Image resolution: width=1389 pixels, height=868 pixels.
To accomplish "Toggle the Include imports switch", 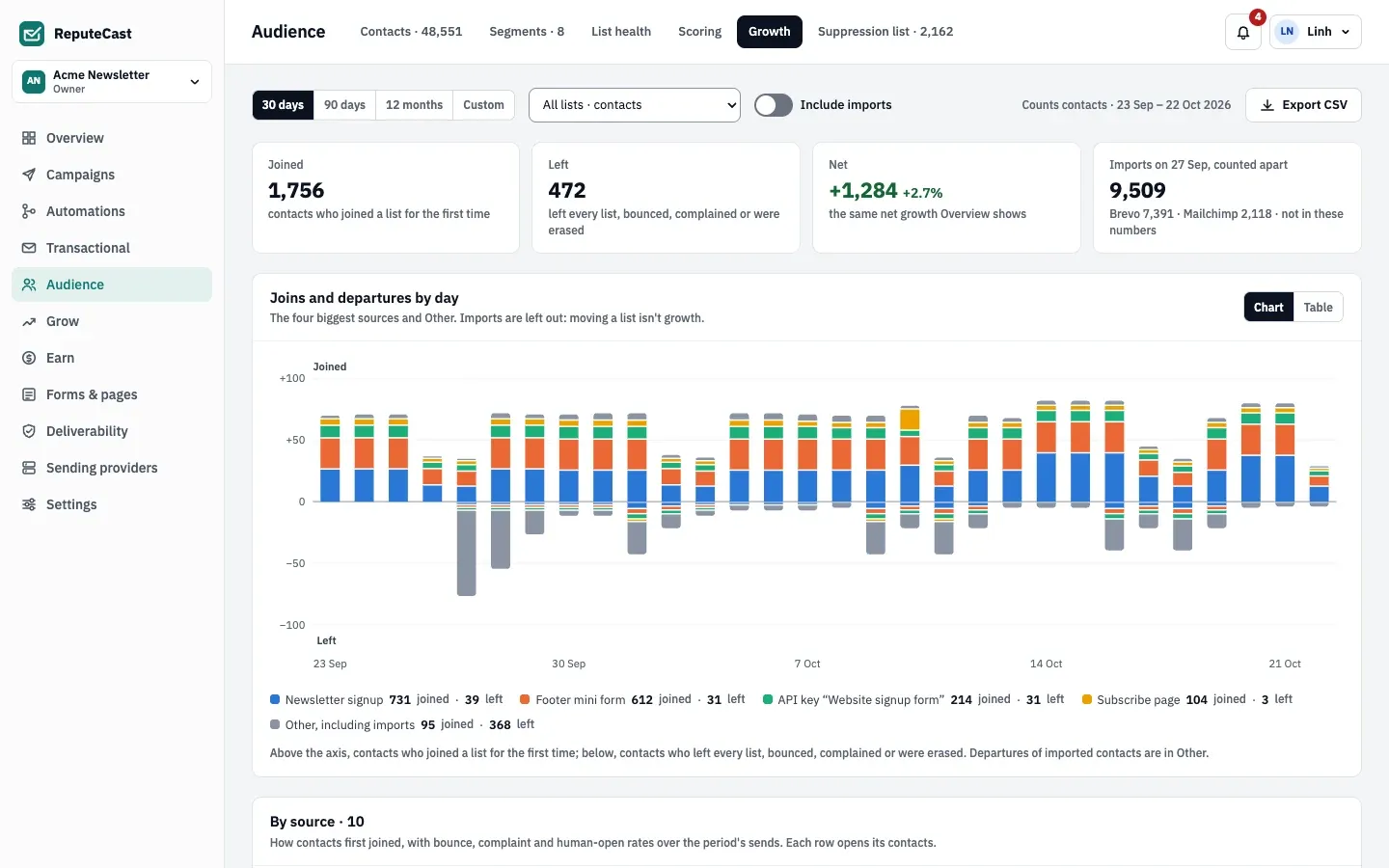I will coord(773,105).
